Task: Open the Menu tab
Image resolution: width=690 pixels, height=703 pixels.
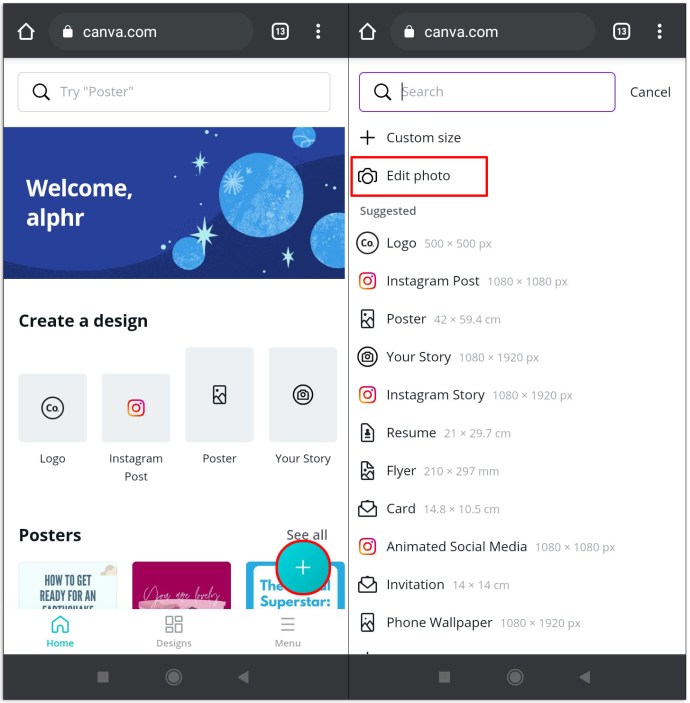Action: [287, 631]
